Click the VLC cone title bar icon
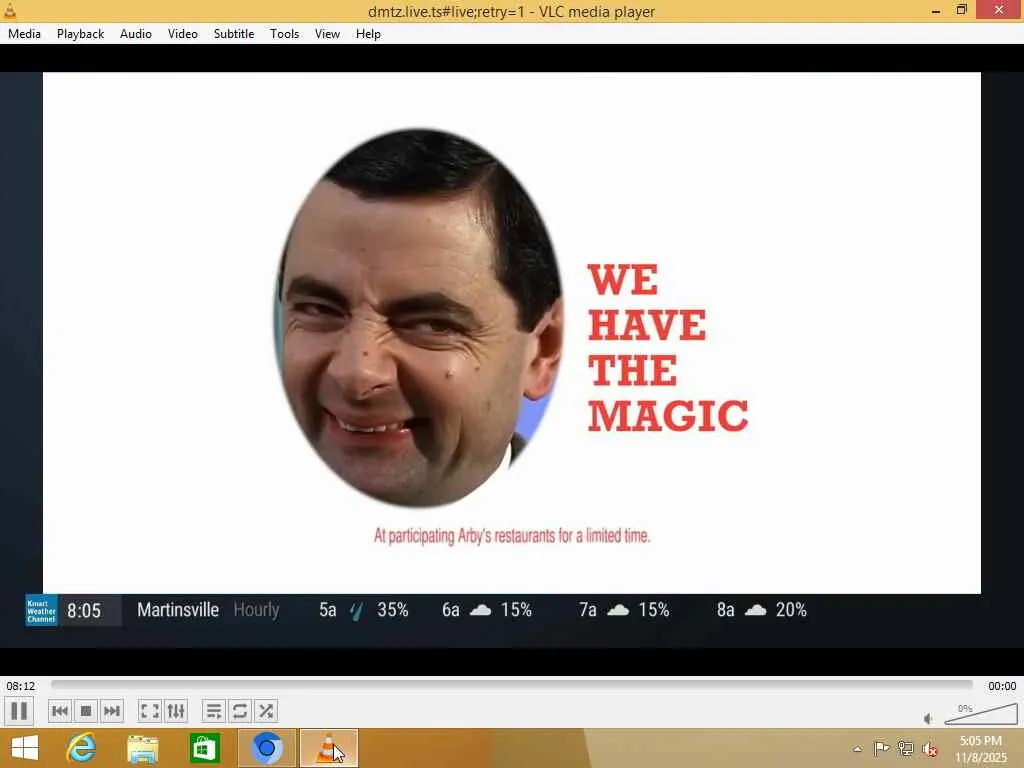 click(10, 10)
